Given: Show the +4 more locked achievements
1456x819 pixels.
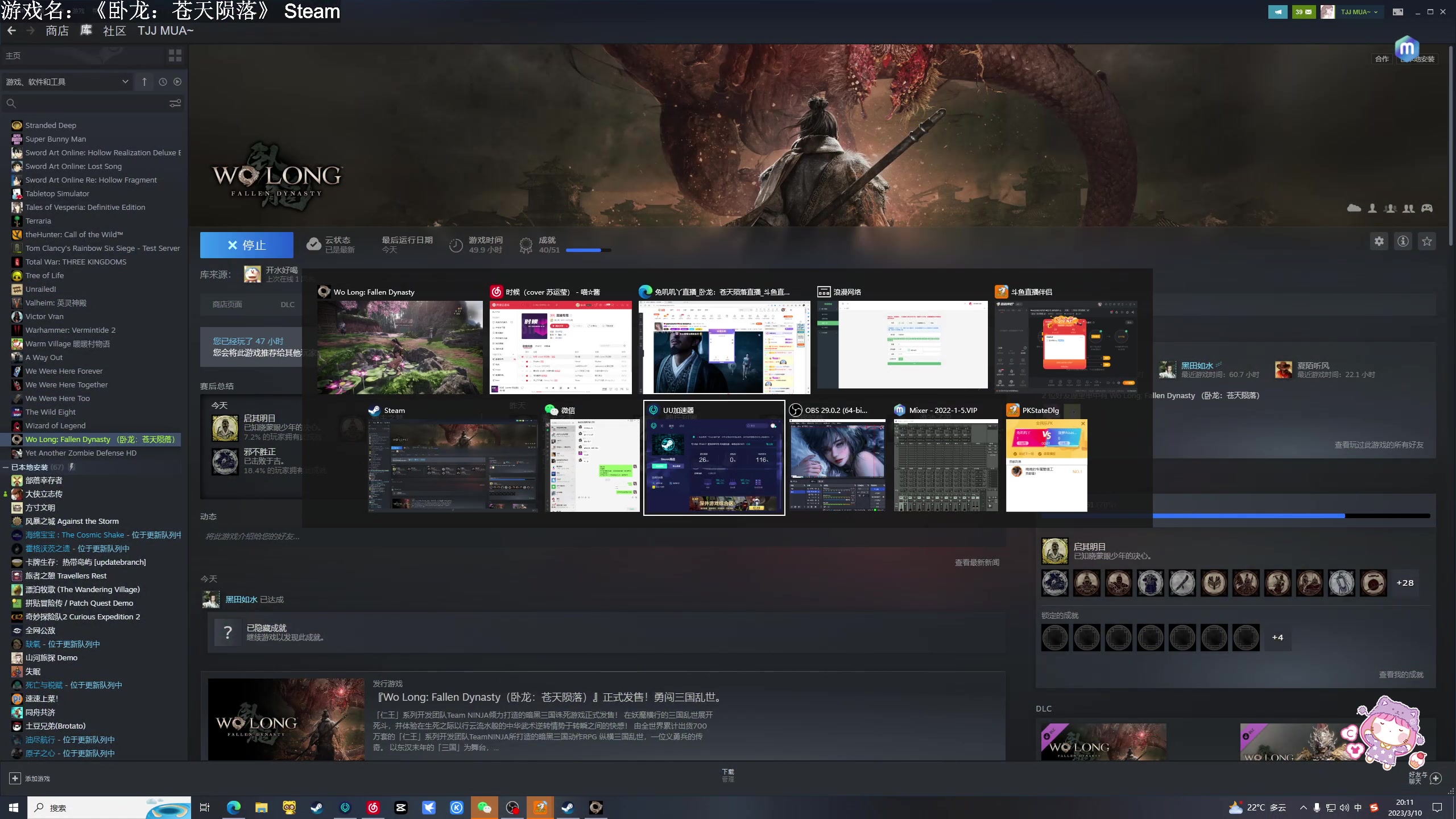Looking at the screenshot, I should 1277,638.
